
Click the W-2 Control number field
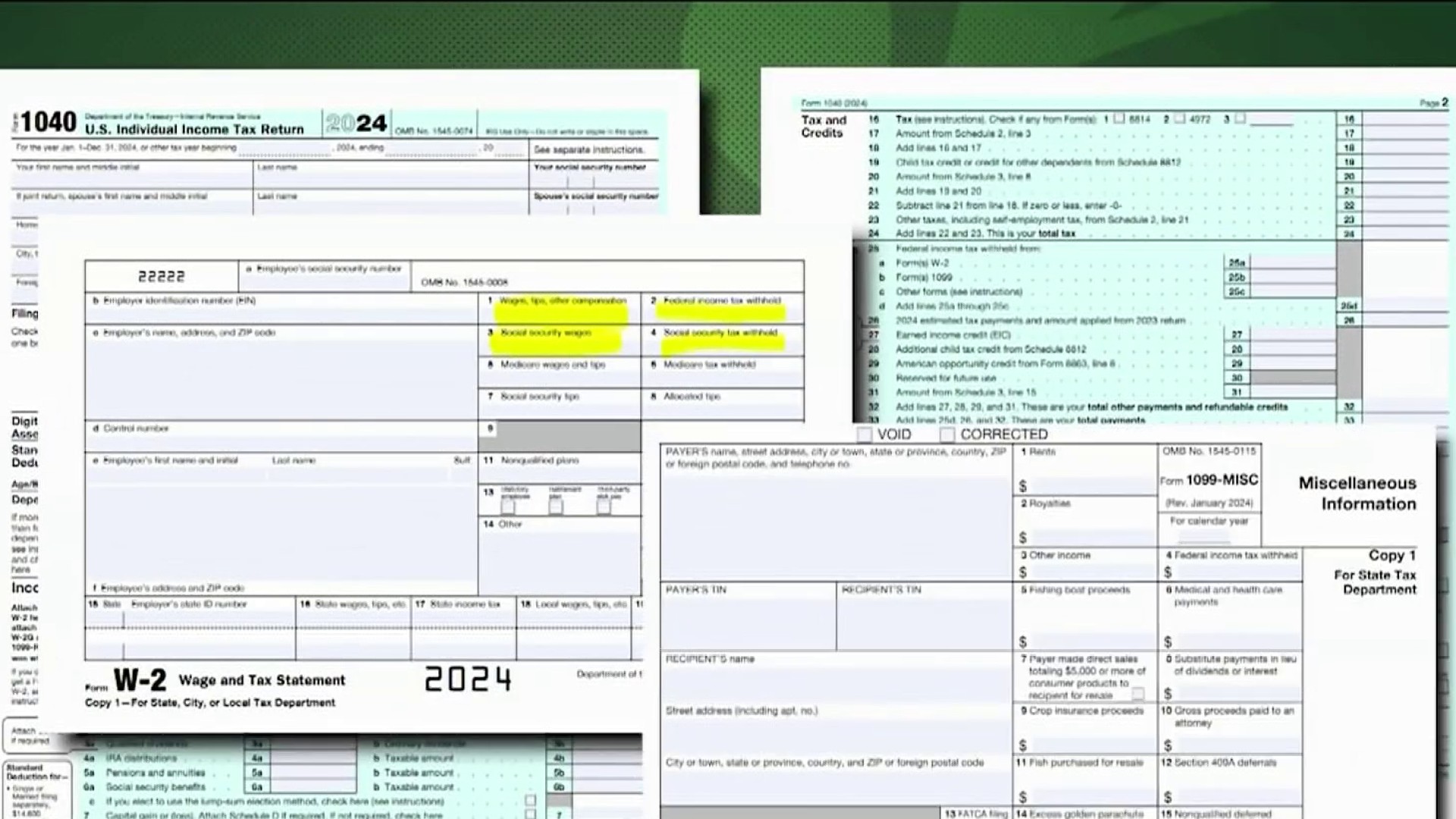coord(281,437)
